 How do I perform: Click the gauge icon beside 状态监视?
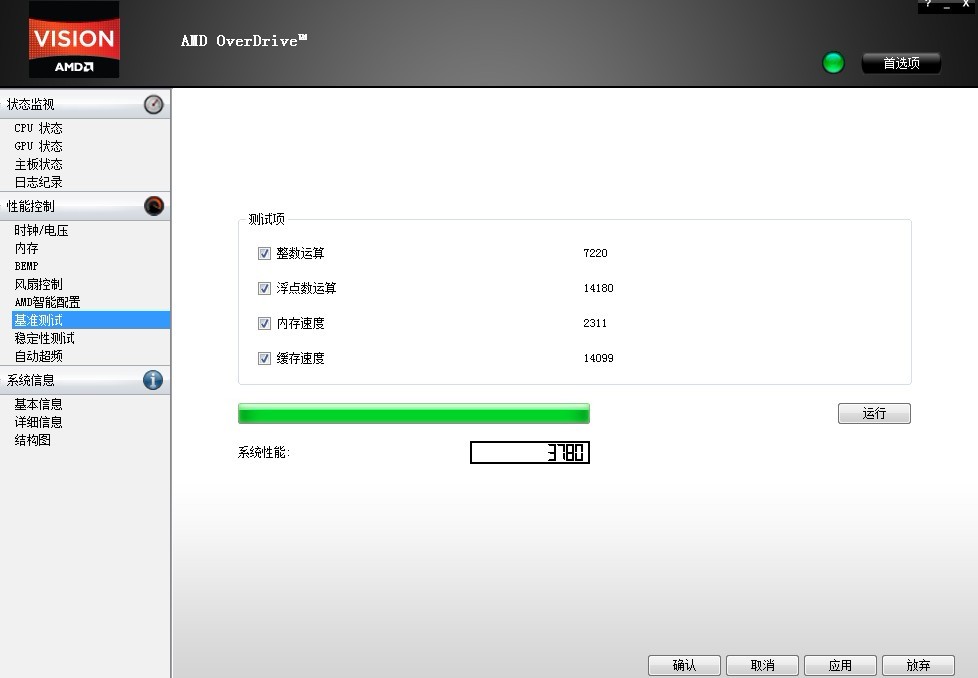pos(153,104)
